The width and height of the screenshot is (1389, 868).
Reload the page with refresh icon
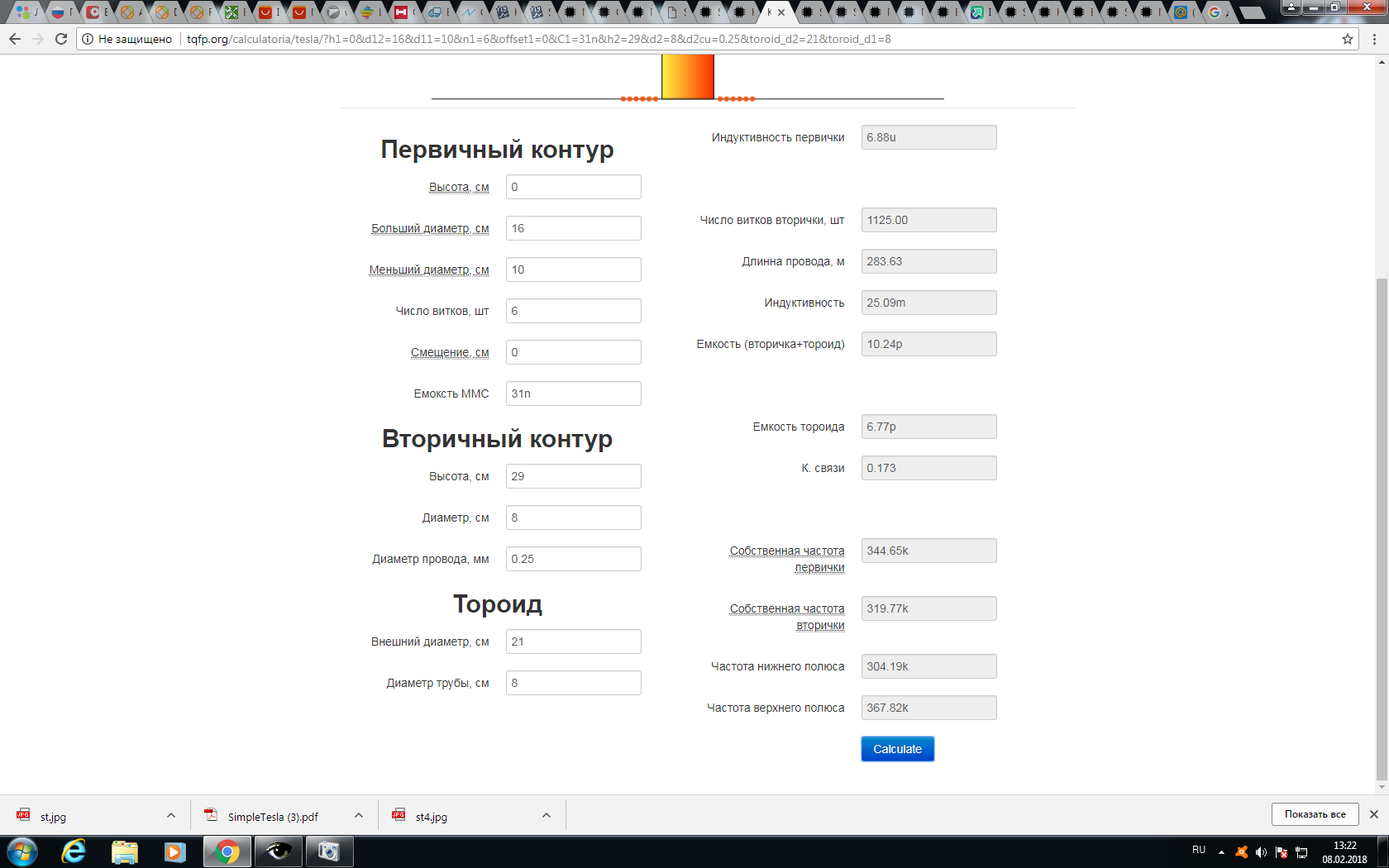[x=61, y=39]
